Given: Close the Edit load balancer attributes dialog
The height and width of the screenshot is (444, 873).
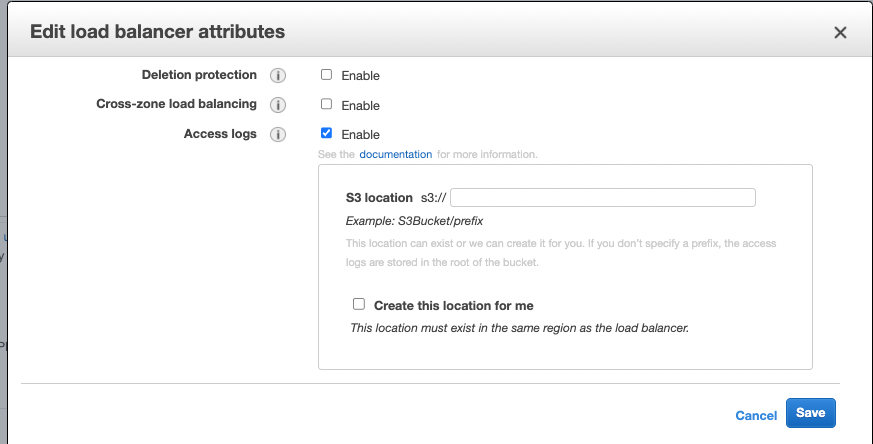Looking at the screenshot, I should (x=840, y=33).
